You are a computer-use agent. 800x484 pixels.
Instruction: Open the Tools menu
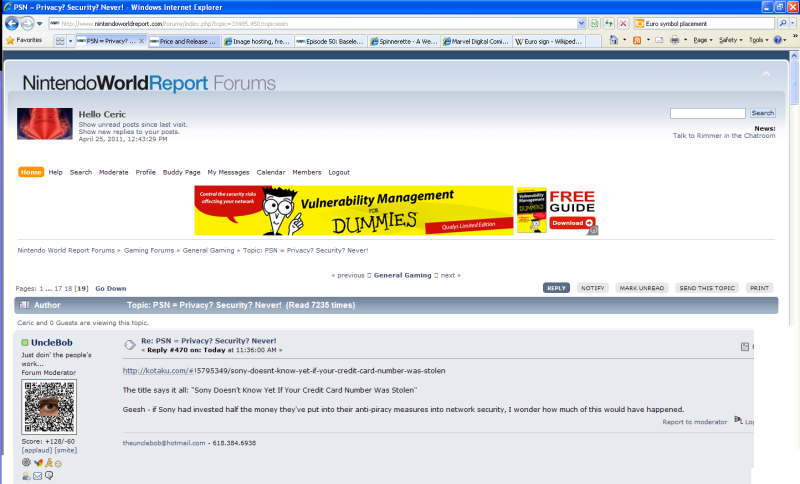(758, 40)
